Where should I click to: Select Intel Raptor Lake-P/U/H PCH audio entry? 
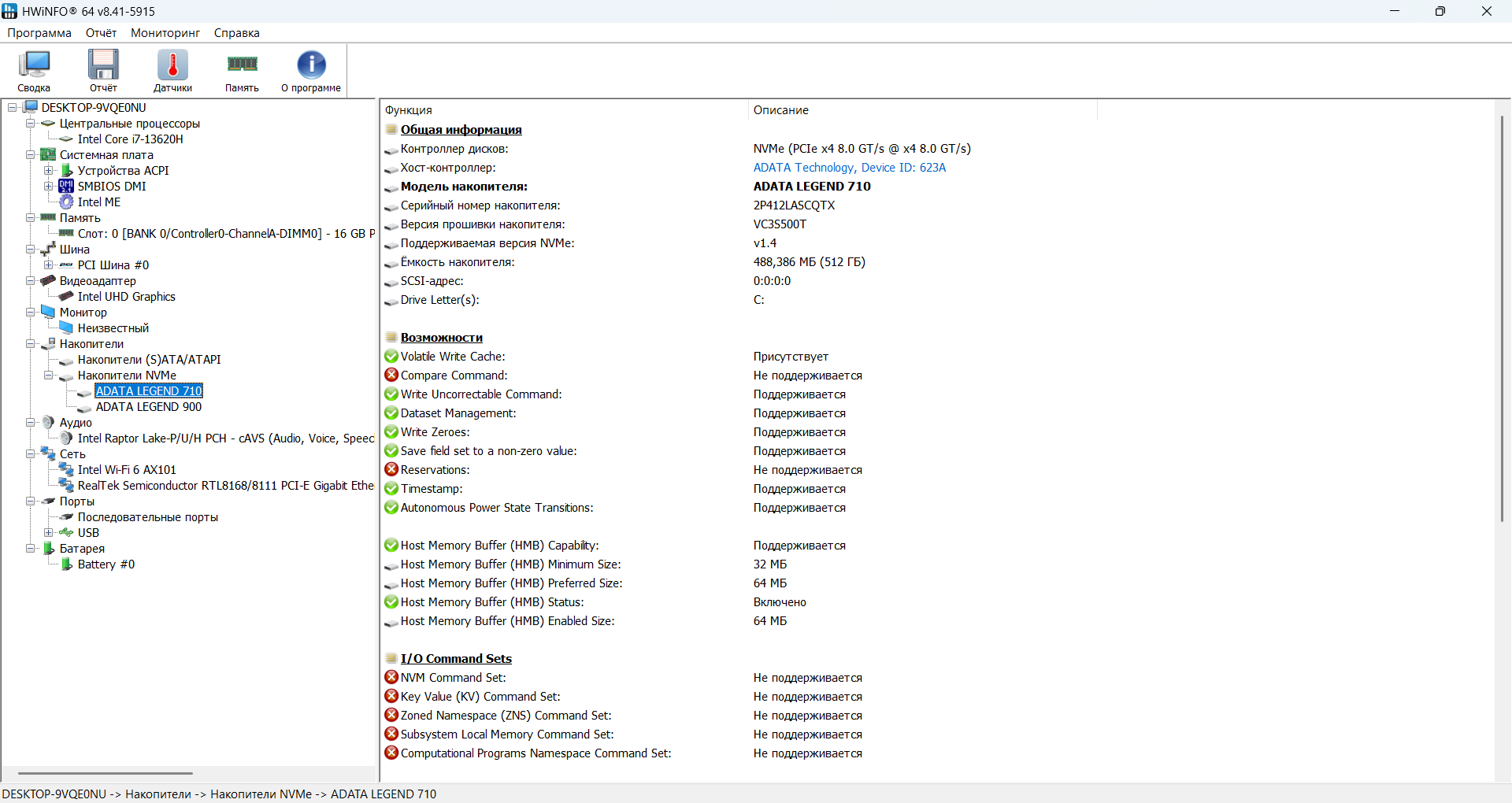(226, 439)
